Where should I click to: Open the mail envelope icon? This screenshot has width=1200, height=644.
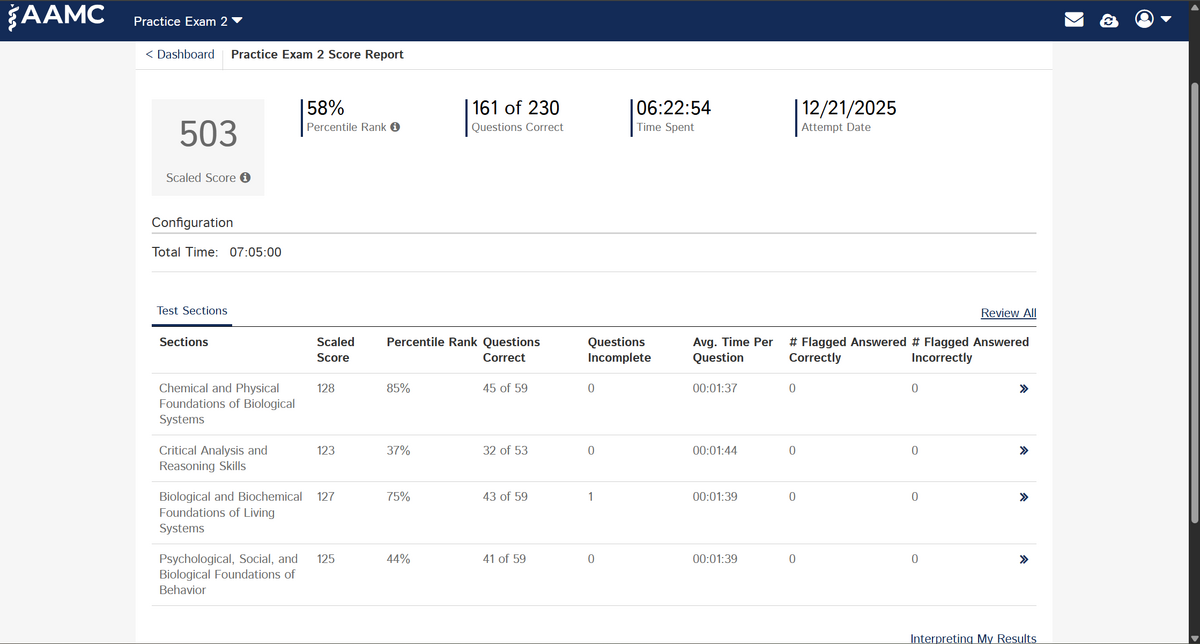tap(1075, 20)
